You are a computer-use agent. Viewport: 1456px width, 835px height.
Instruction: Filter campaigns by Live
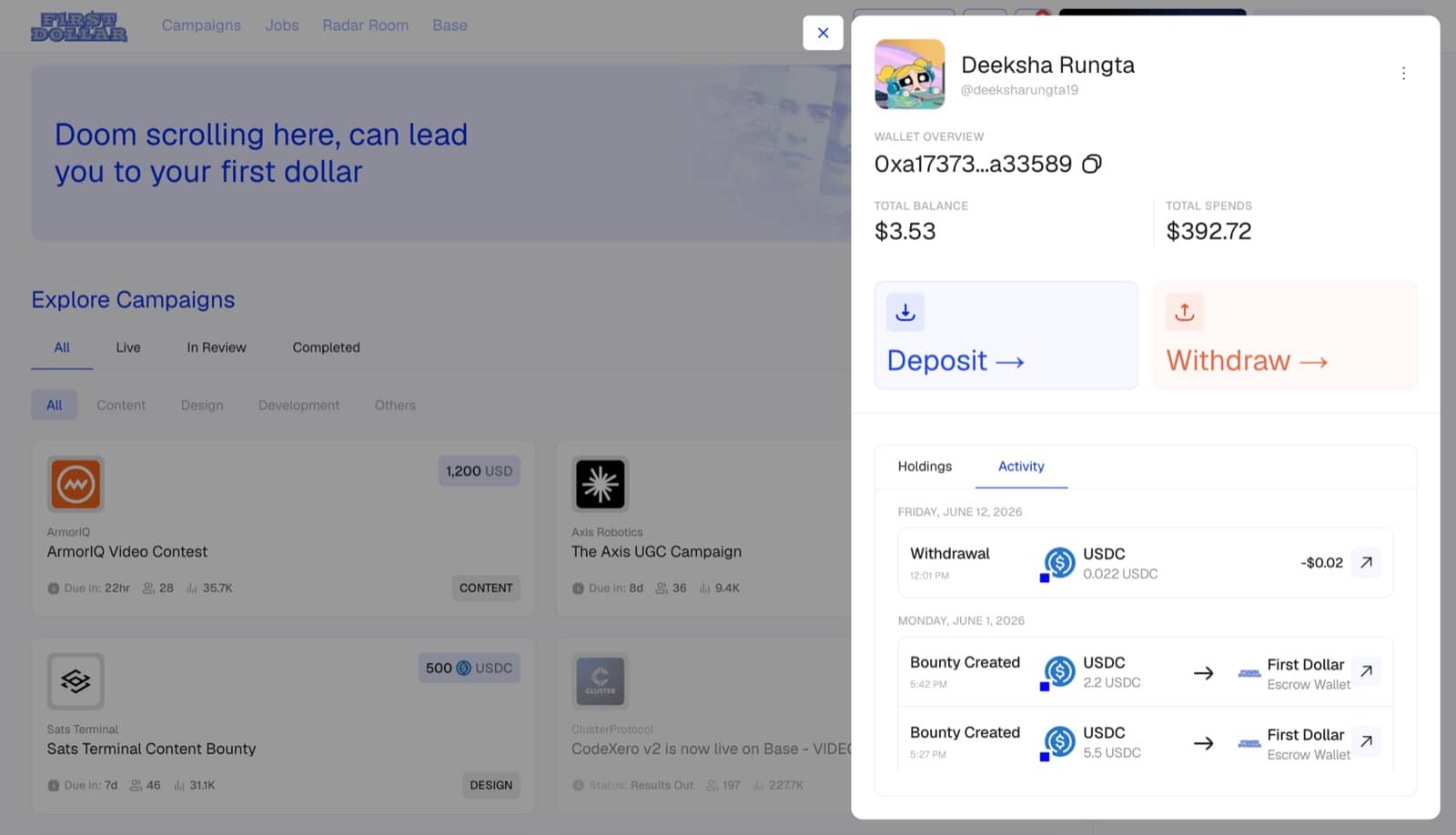pyautogui.click(x=128, y=347)
